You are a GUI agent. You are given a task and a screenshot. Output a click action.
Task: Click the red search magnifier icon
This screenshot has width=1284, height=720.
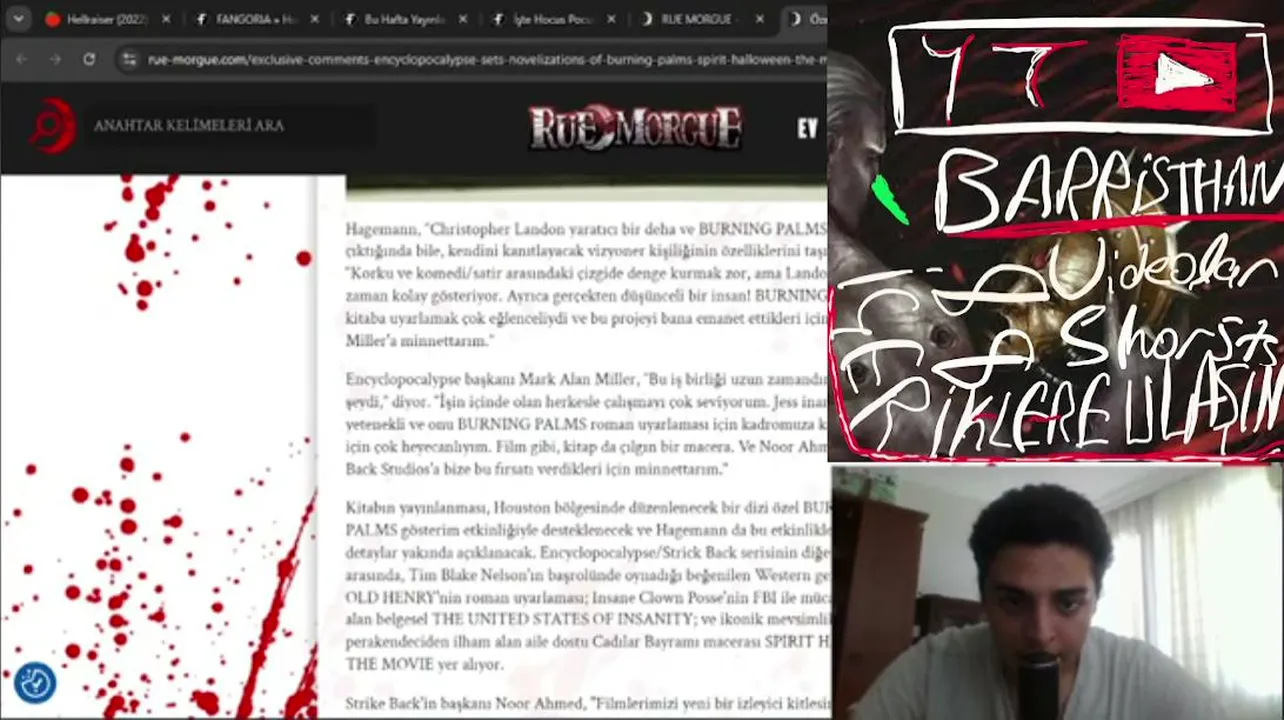pos(52,125)
